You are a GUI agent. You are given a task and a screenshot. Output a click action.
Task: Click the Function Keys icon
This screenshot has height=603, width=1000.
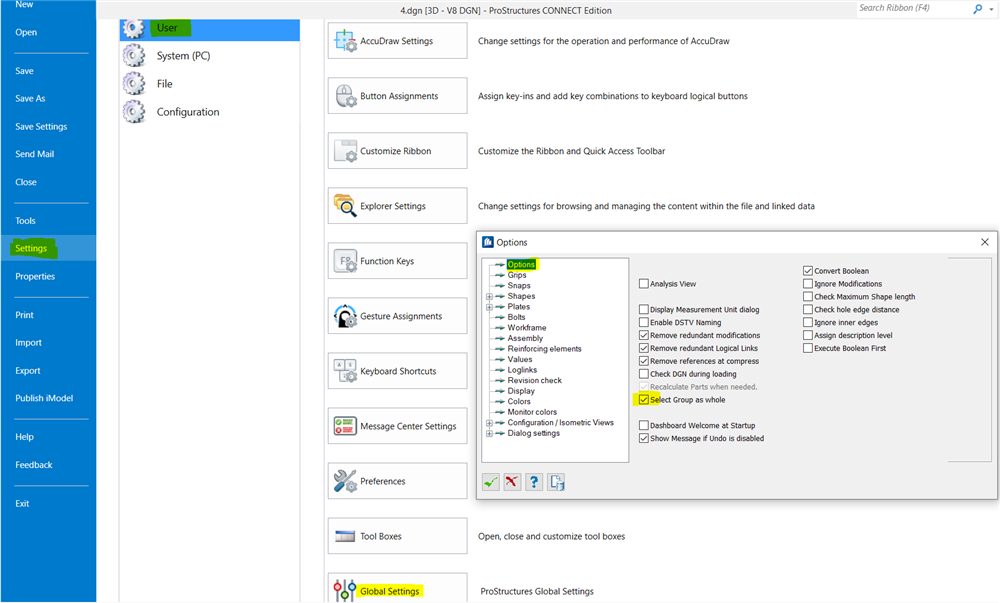(x=345, y=261)
